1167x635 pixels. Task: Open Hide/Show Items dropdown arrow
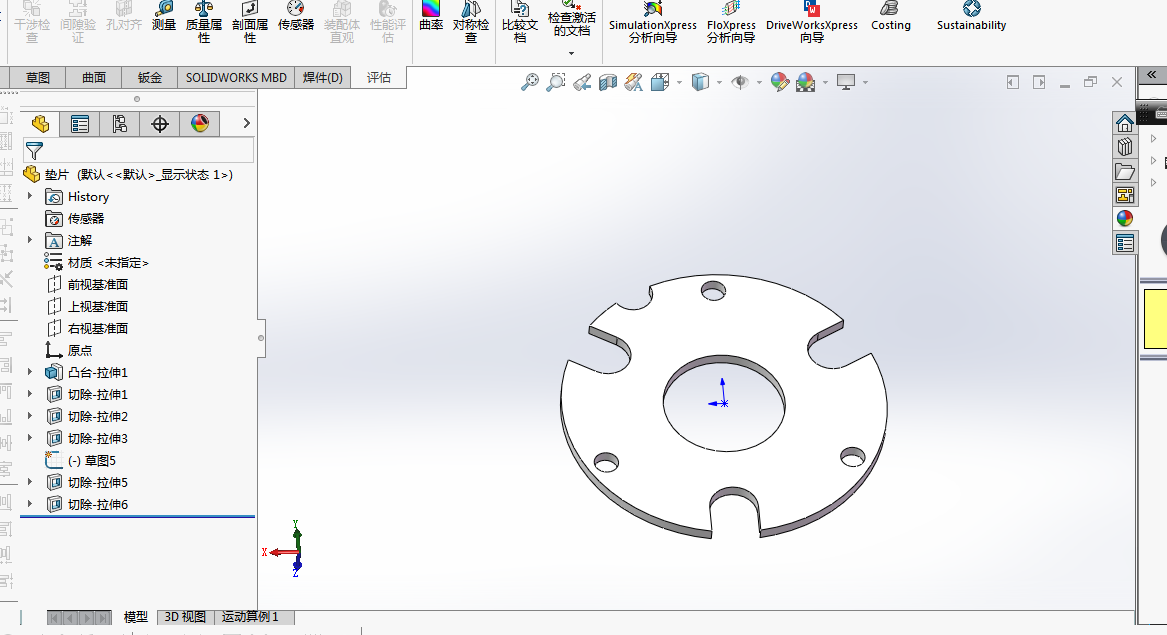(758, 83)
